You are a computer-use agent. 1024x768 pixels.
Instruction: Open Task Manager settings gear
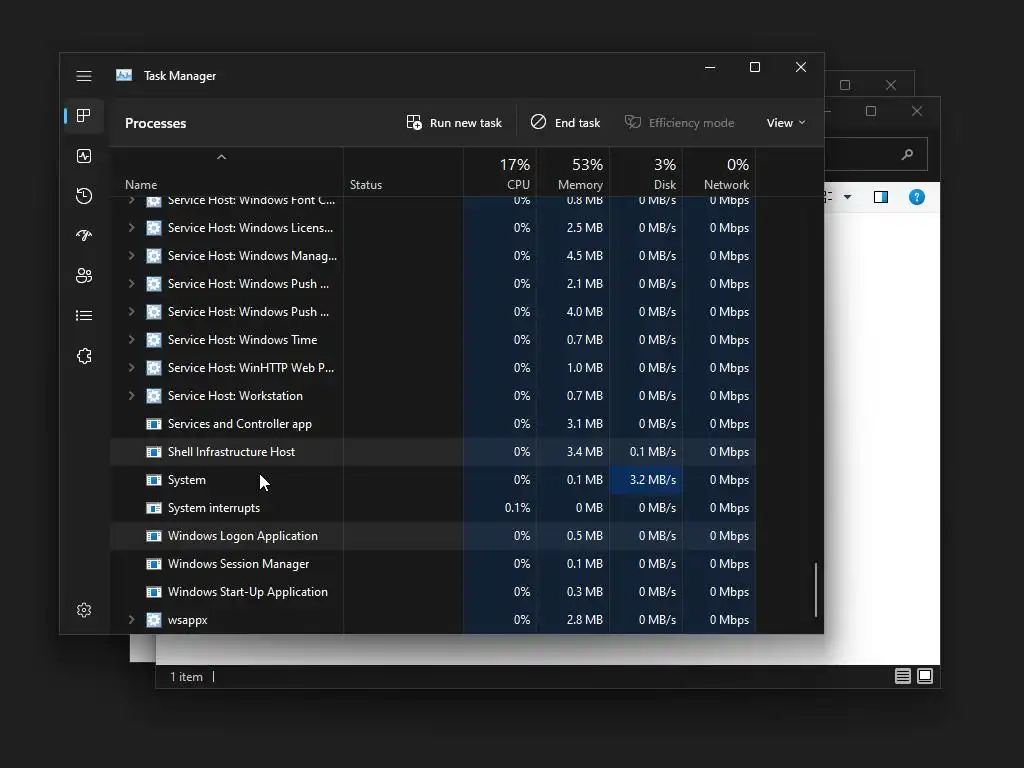84,610
